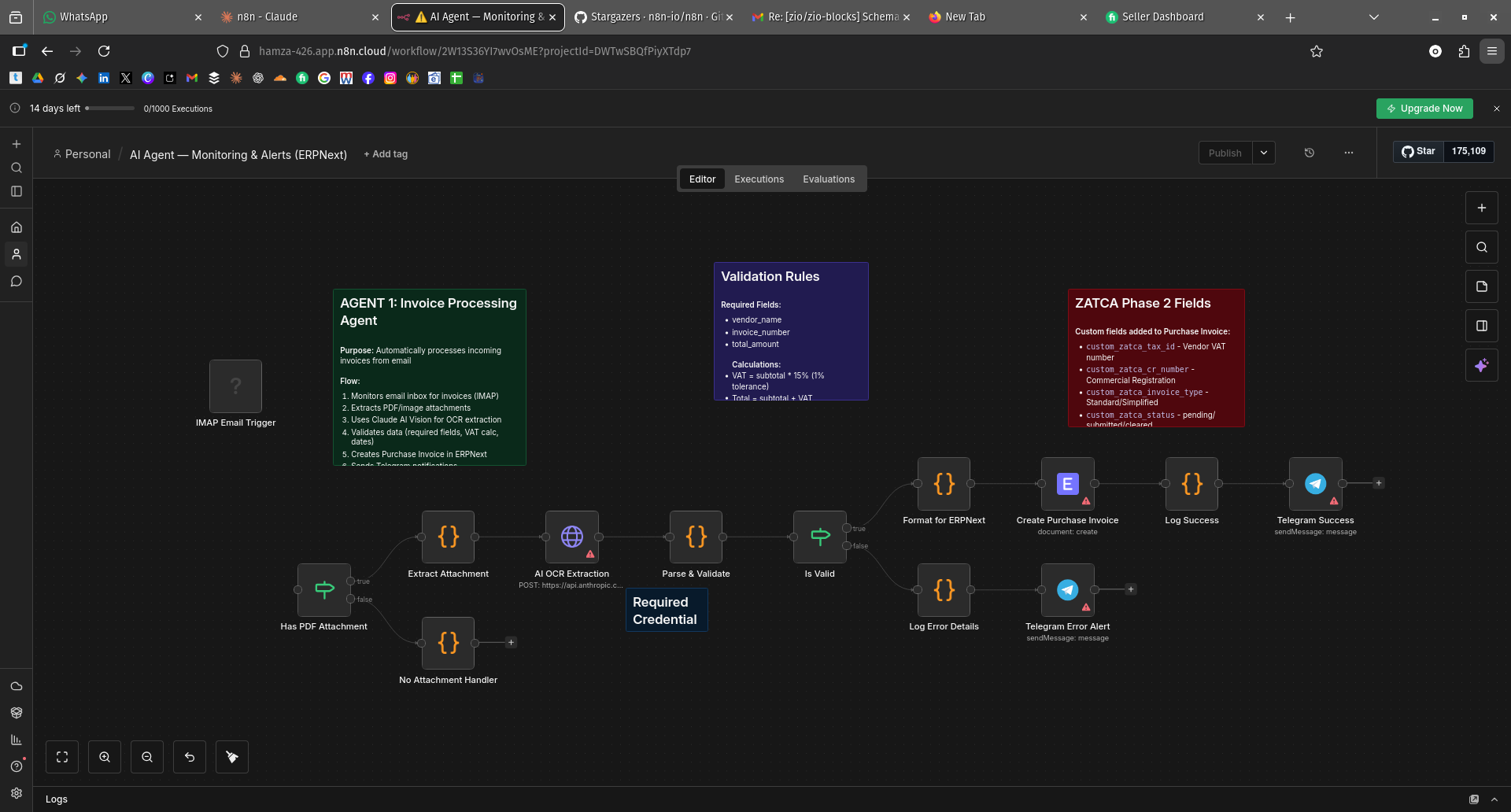Open workflow history icon
1511x812 pixels.
(1310, 153)
